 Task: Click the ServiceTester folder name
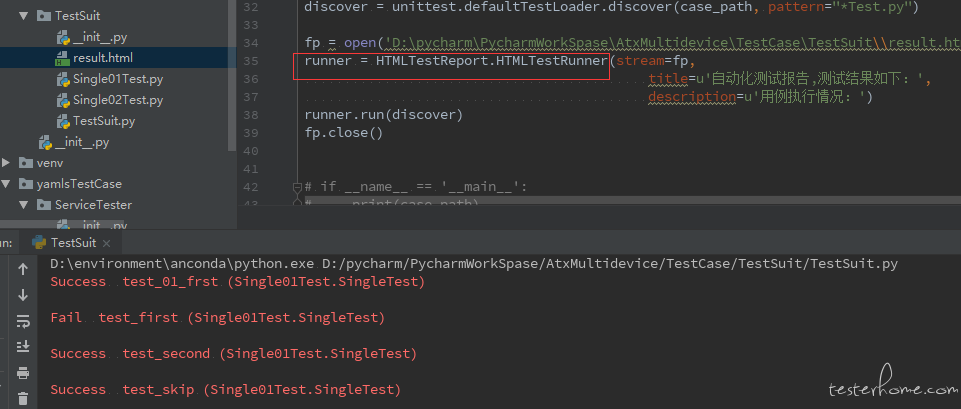click(x=93, y=205)
